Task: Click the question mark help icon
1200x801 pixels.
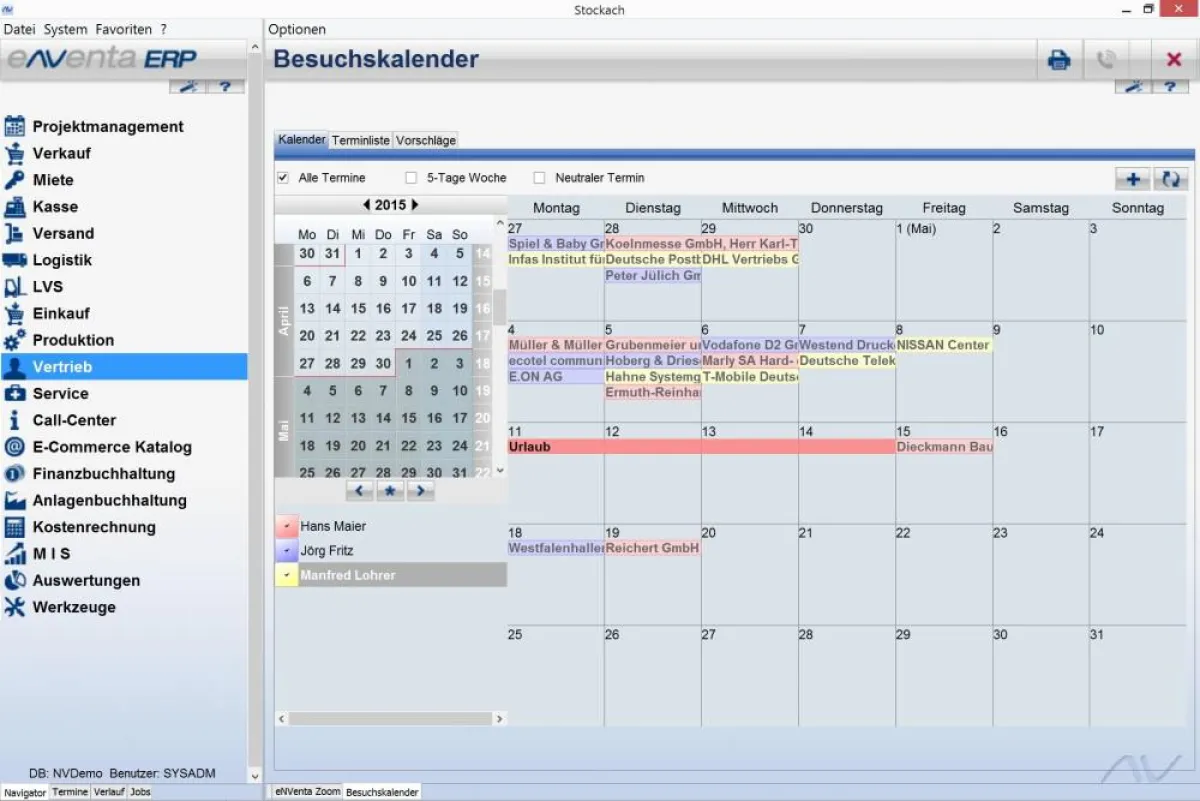Action: tap(1172, 85)
